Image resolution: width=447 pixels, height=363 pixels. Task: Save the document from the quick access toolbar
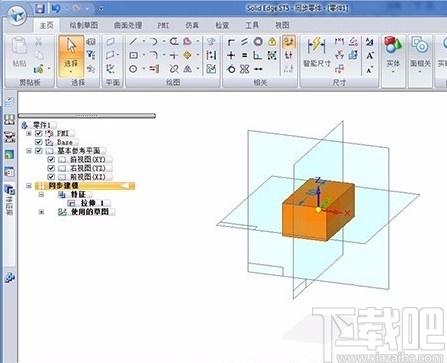pyautogui.click(x=40, y=8)
